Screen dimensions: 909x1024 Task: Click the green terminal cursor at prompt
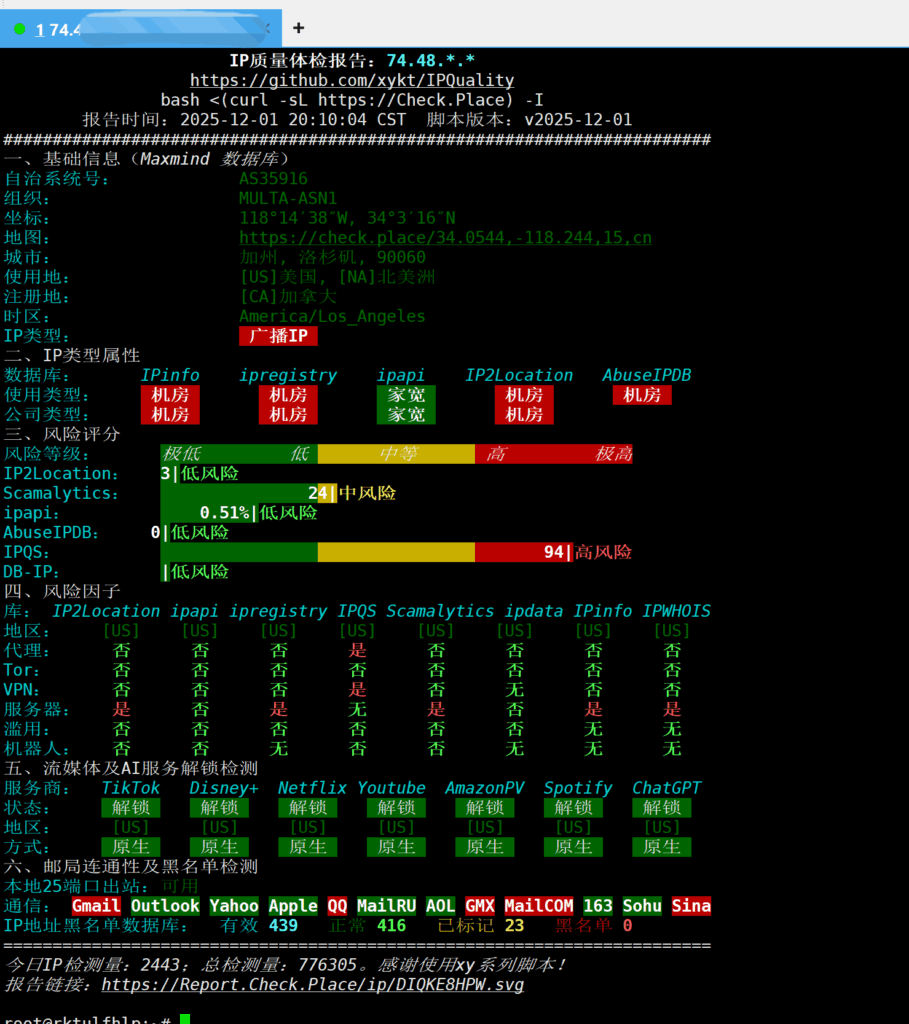coord(185,1019)
